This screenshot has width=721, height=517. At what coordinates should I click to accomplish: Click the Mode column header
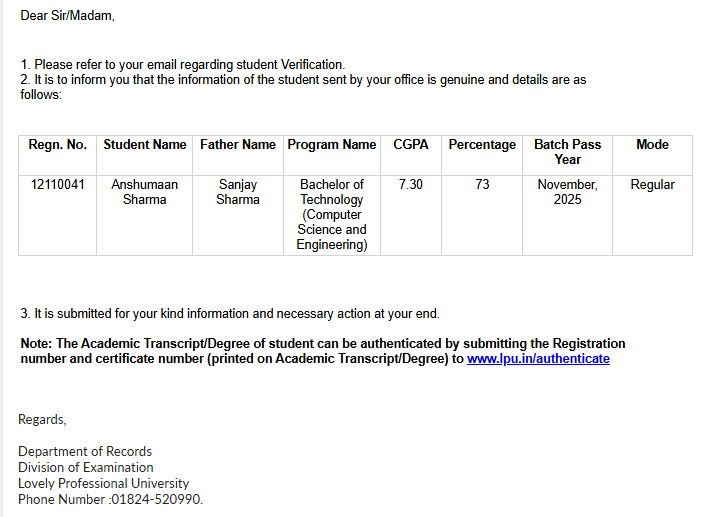coord(652,145)
